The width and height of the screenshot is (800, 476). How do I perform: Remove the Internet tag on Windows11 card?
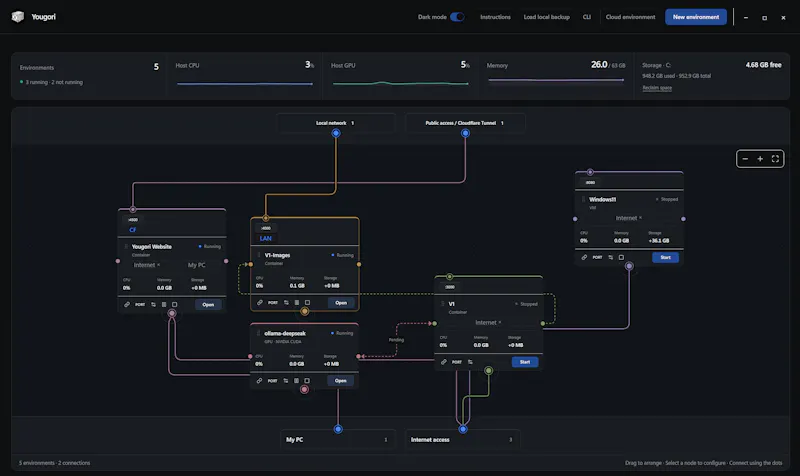pos(640,218)
